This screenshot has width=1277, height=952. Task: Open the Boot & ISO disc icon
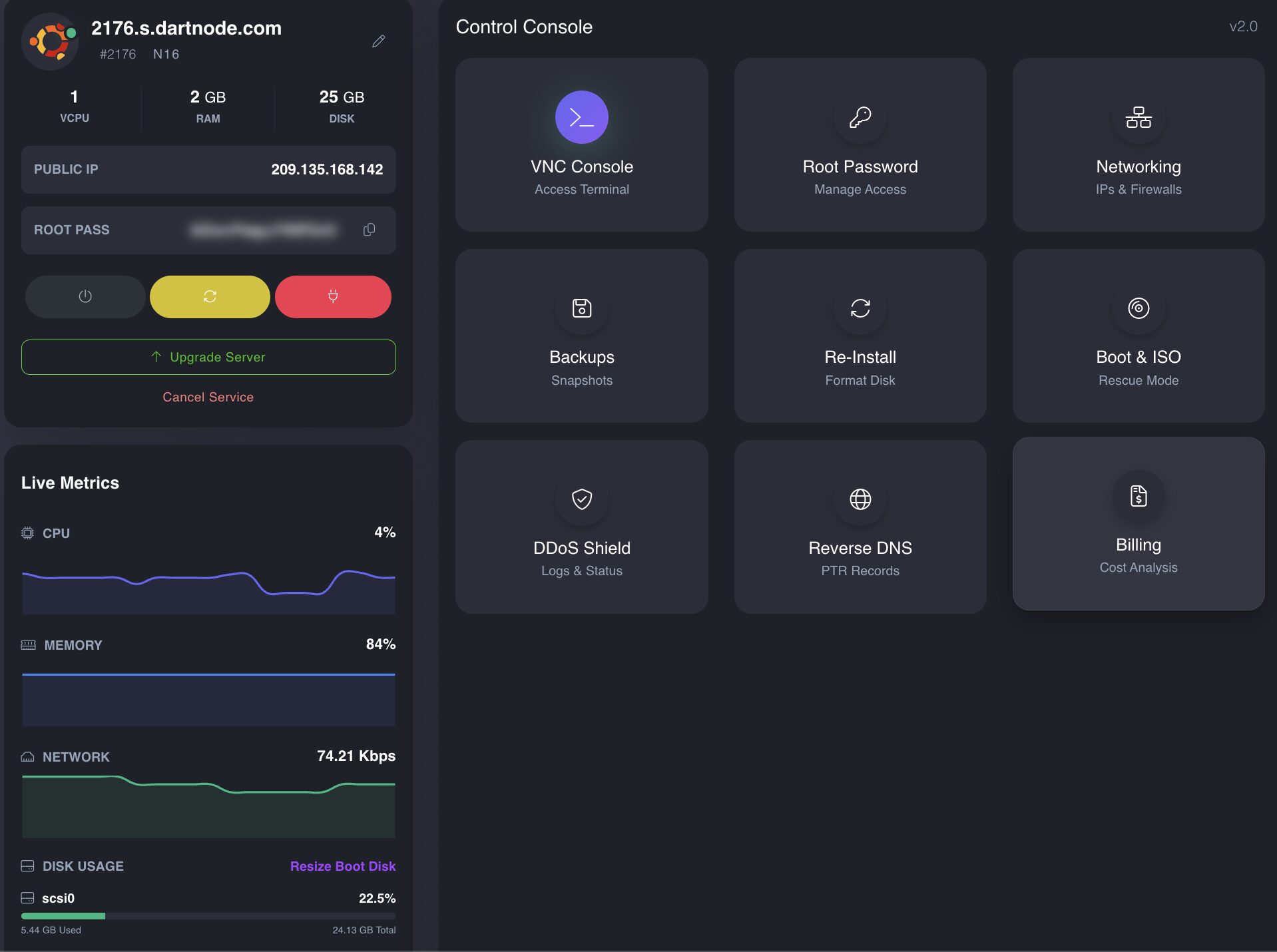point(1138,308)
